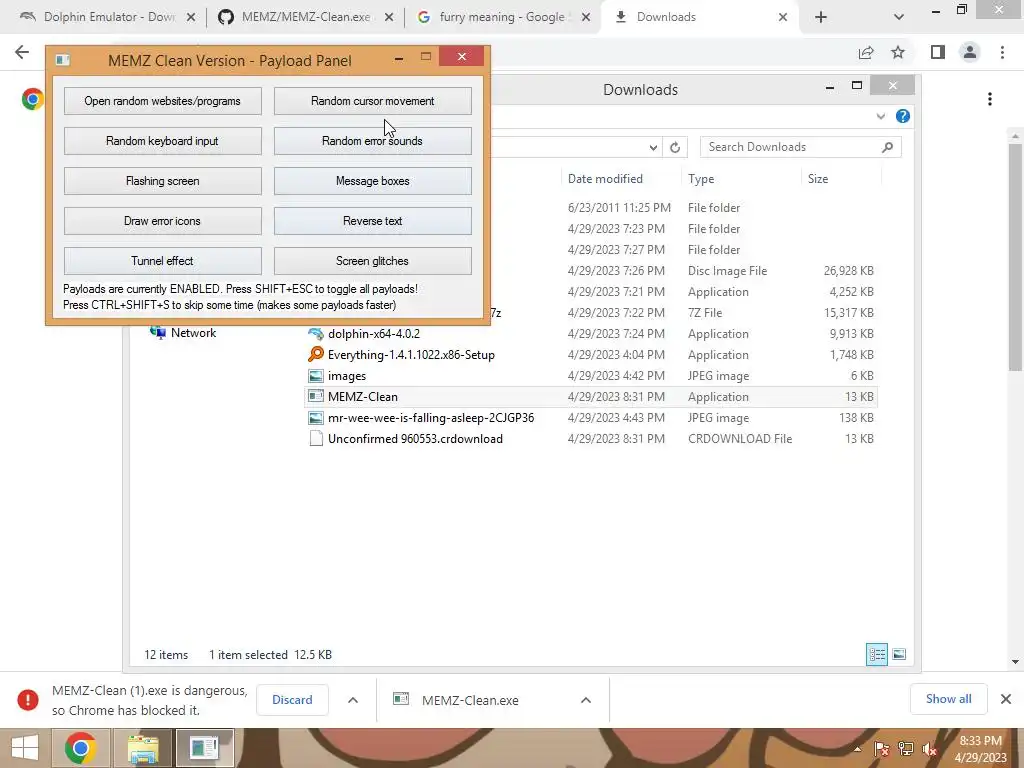The image size is (1024, 768).
Task: Click MEMZ-Clean file icon in list
Action: click(316, 396)
